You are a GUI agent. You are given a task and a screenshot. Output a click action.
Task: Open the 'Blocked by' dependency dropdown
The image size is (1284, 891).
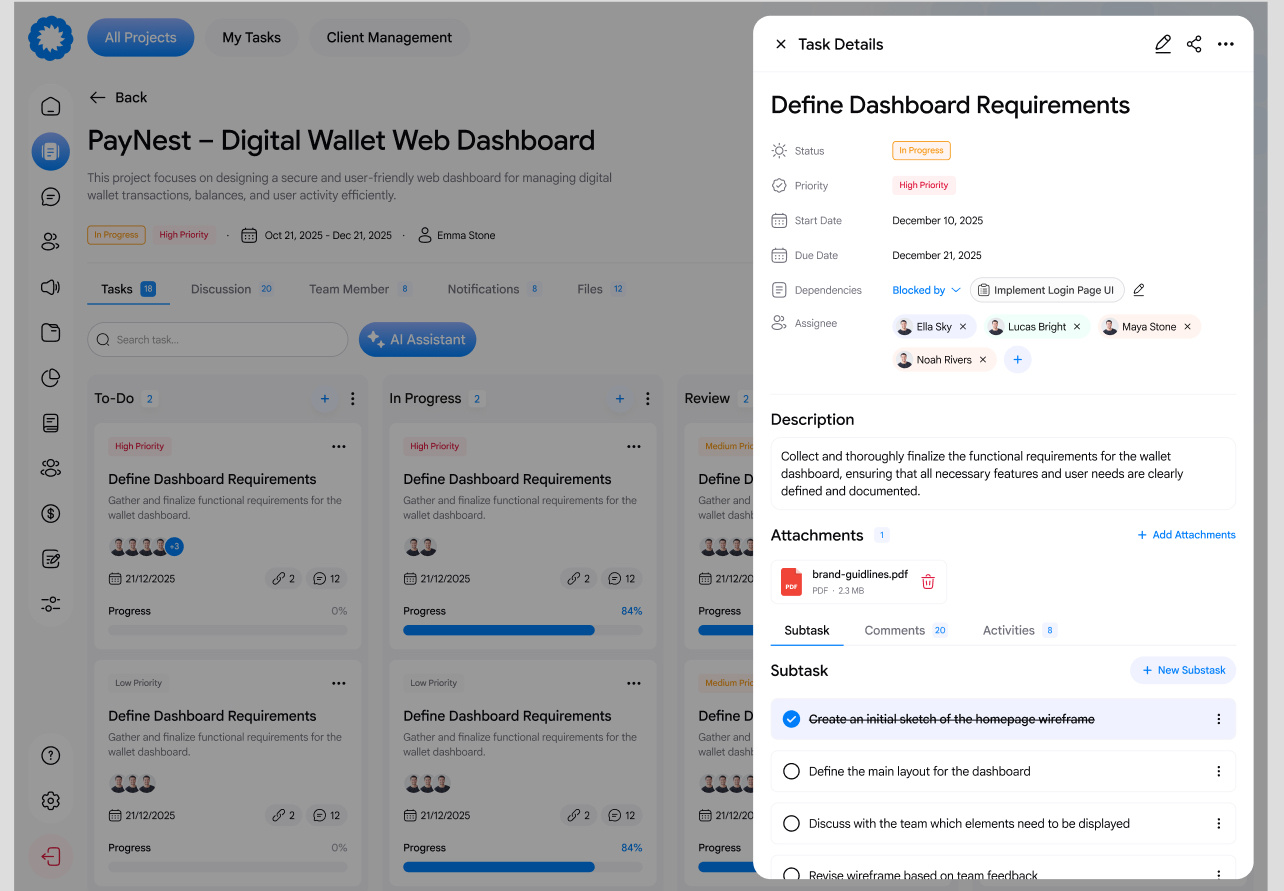(x=926, y=289)
